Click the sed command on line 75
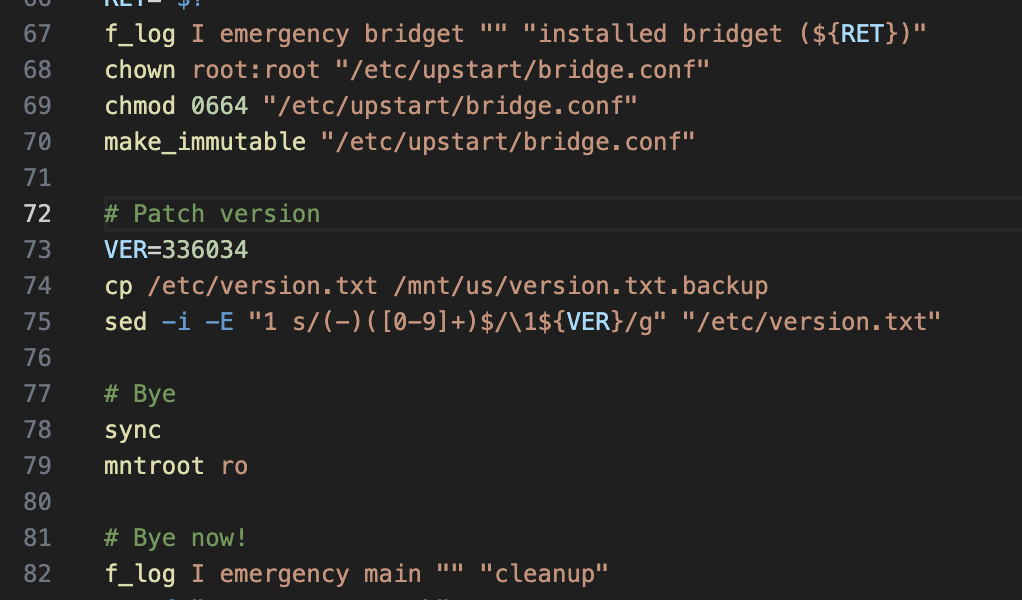Viewport: 1022px width, 600px height. (125, 322)
